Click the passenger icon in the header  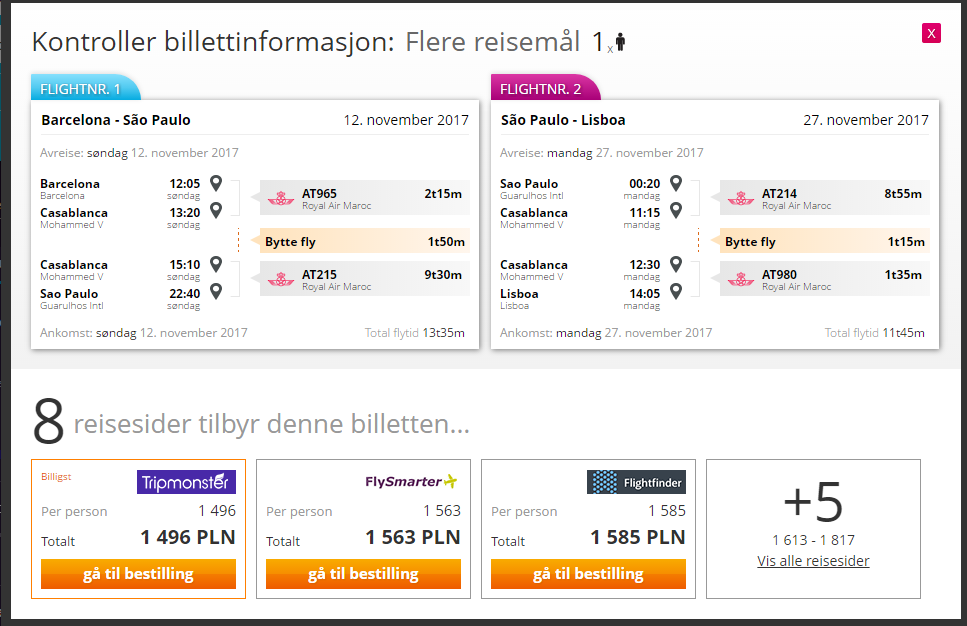620,42
